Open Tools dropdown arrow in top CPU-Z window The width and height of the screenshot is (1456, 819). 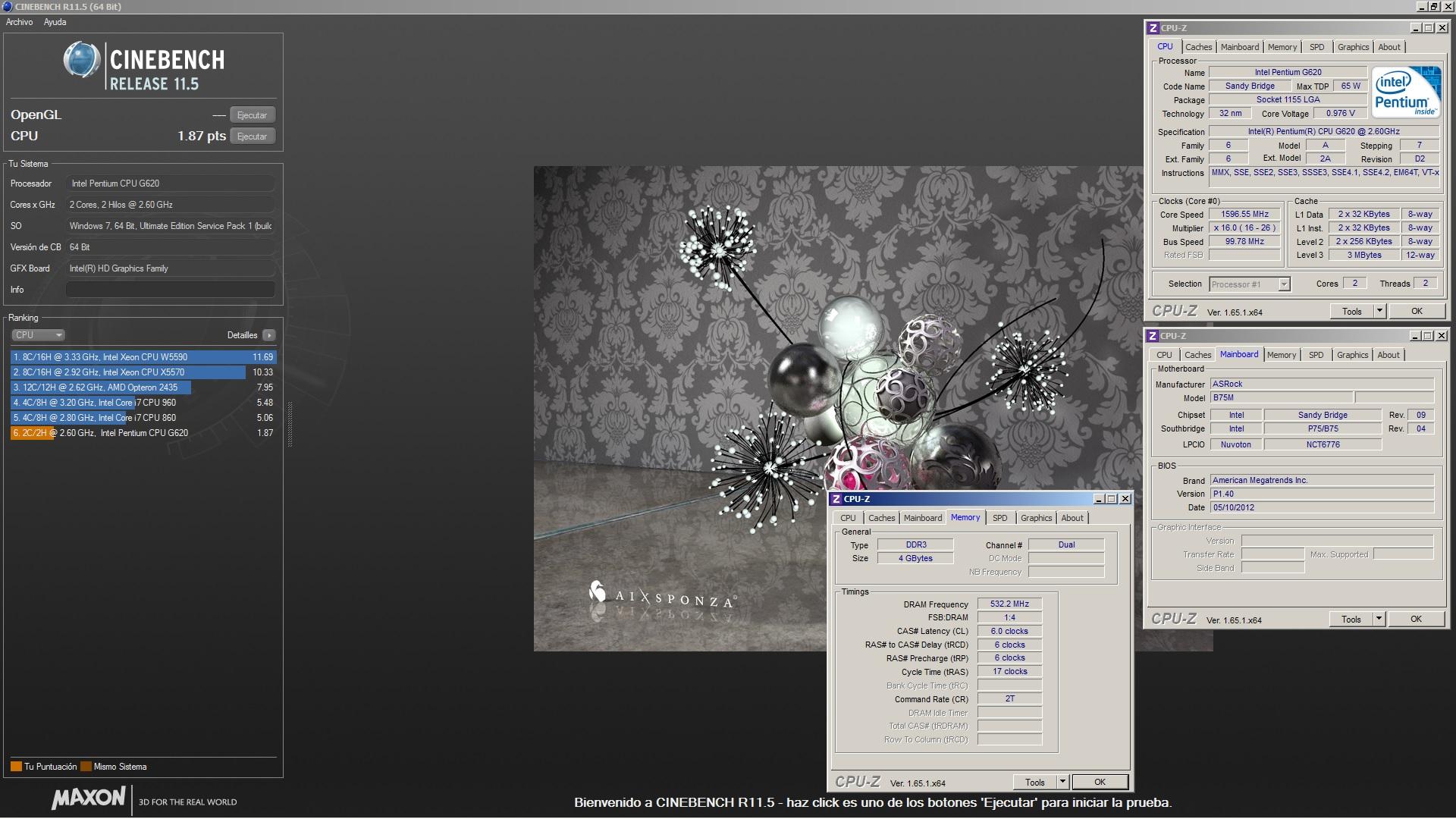tap(1379, 312)
